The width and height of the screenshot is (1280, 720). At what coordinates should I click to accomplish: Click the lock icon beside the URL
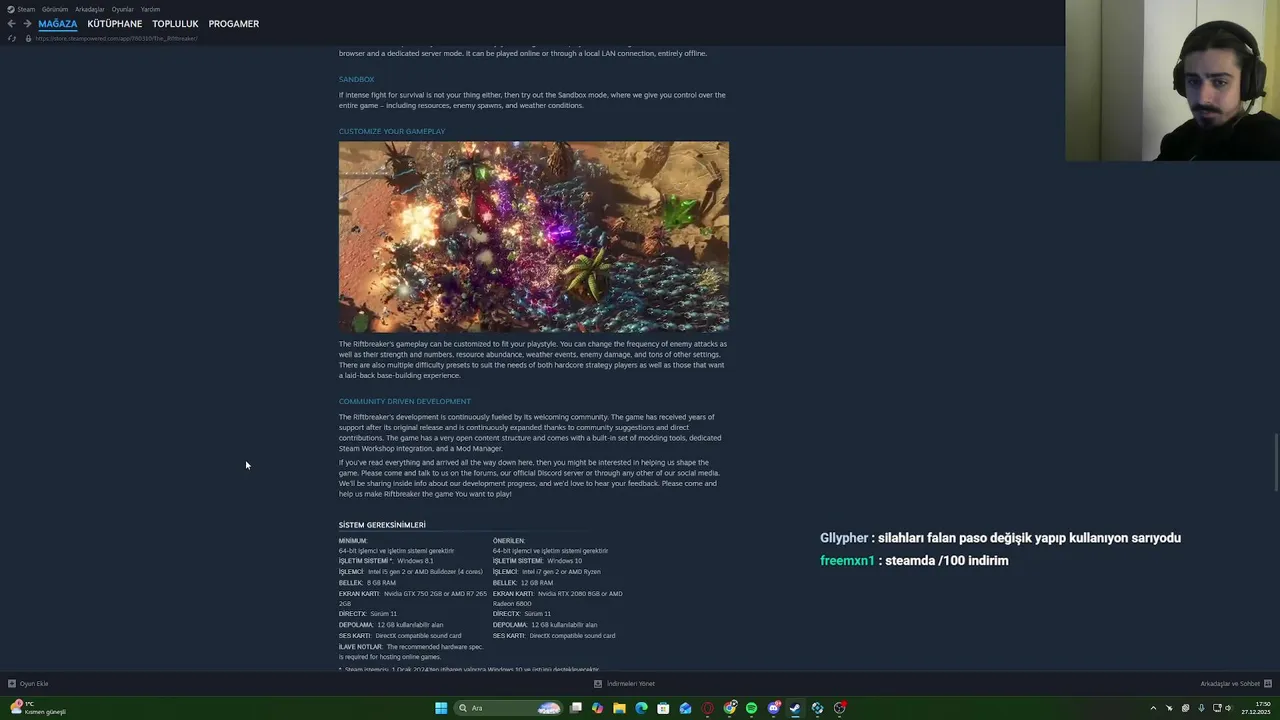coord(28,38)
